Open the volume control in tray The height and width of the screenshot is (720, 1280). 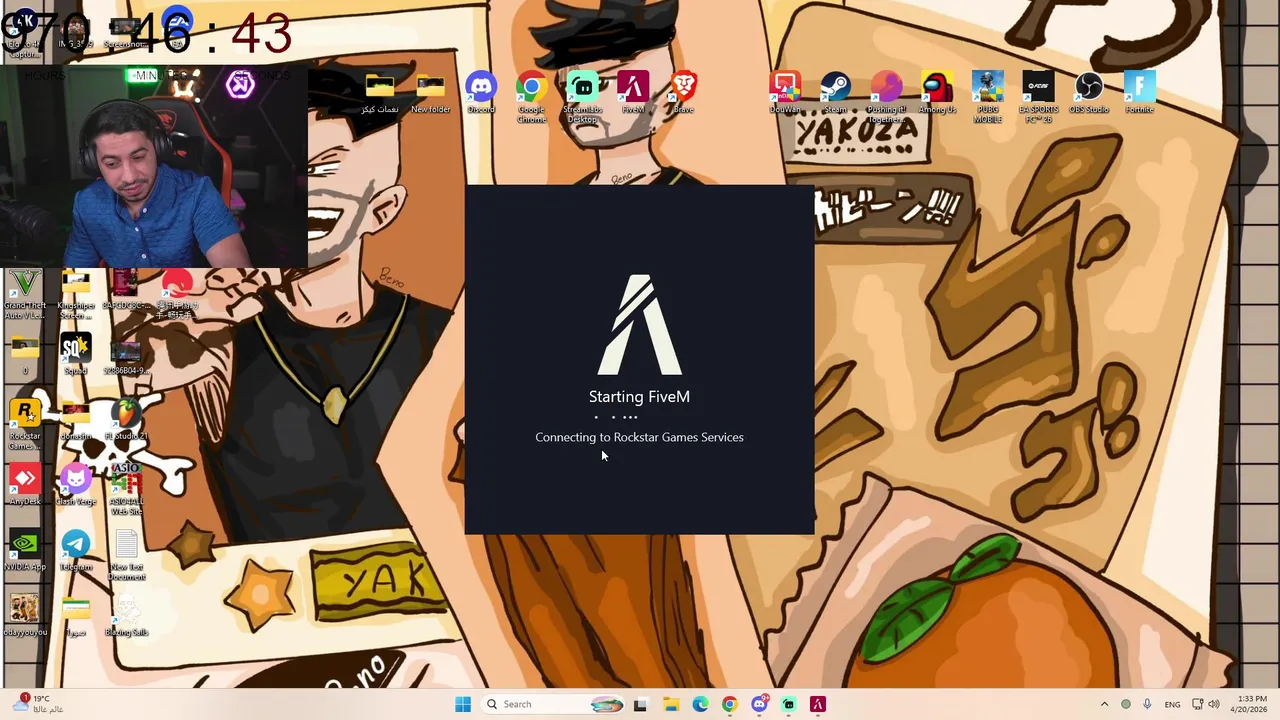pos(1213,704)
